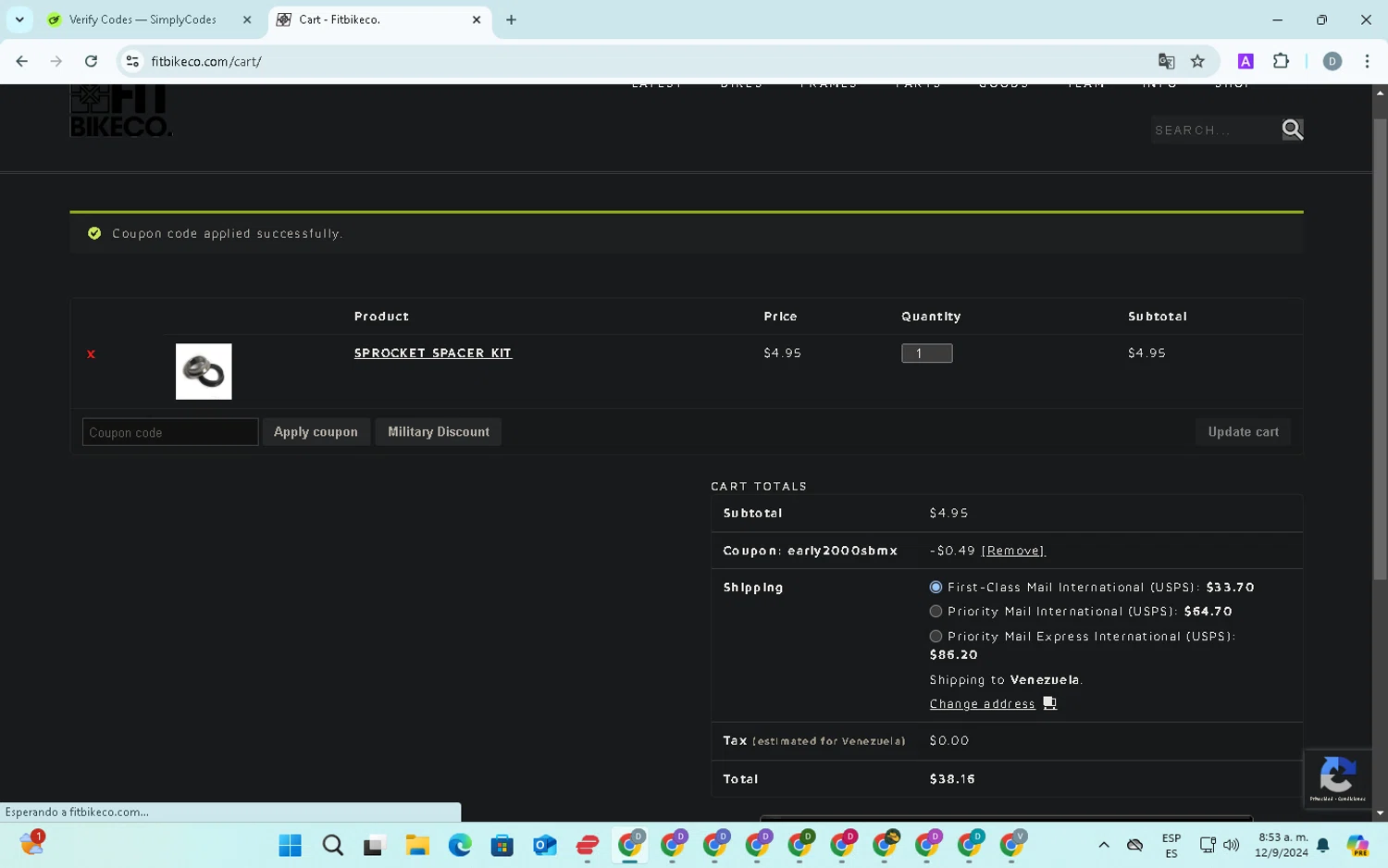1388x868 pixels.
Task: Click the page vertical scrollbar thumb
Action: click(x=1380, y=349)
